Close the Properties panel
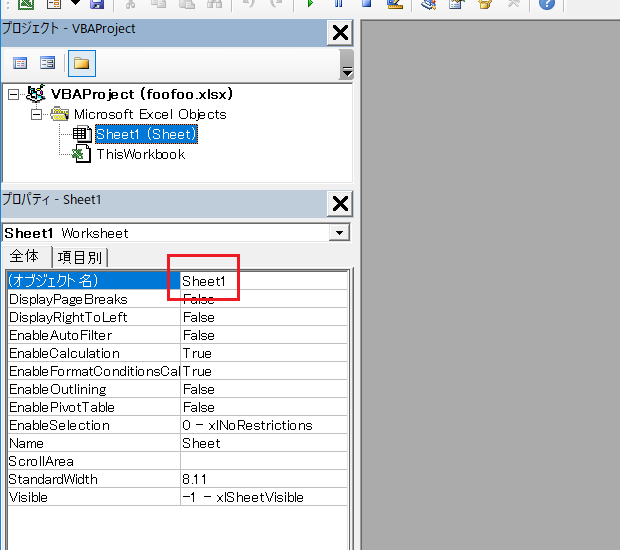Image resolution: width=620 pixels, height=550 pixels. point(340,204)
